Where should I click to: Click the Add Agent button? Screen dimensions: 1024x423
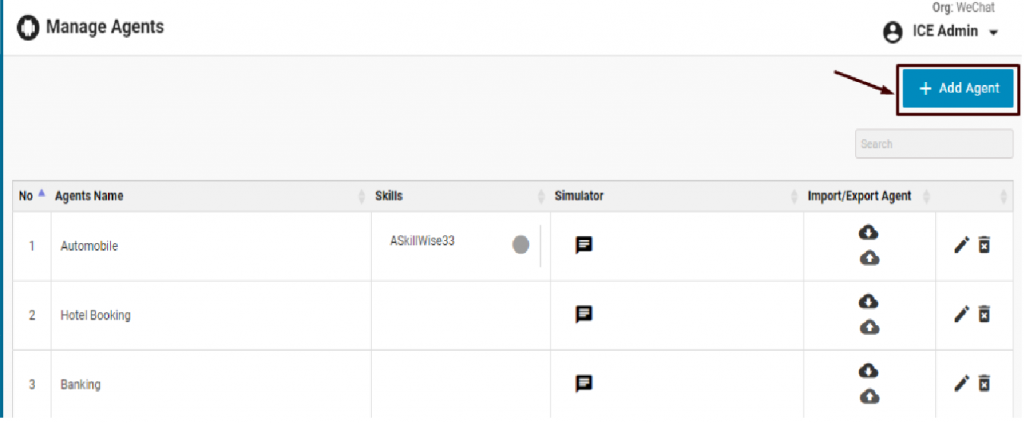point(959,88)
